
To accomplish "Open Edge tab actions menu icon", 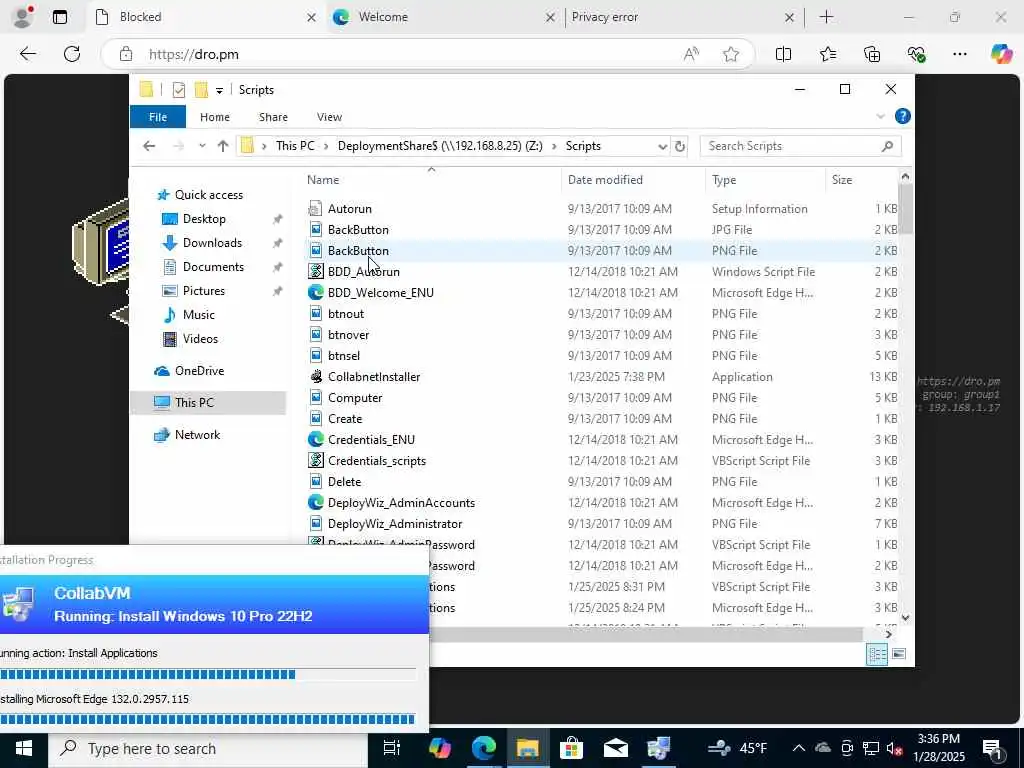I will (x=60, y=17).
